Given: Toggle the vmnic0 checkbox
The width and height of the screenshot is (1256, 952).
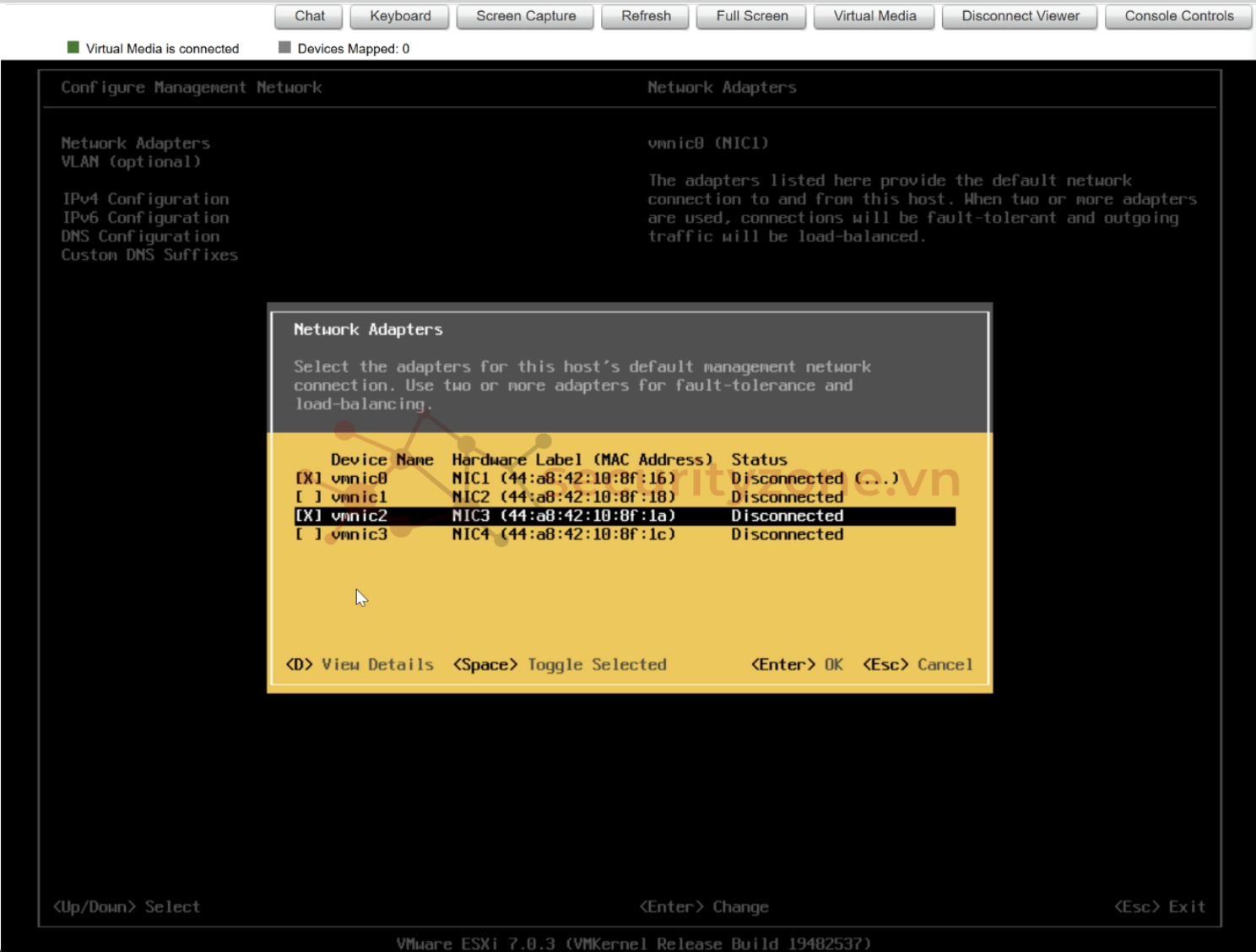Looking at the screenshot, I should coord(308,479).
